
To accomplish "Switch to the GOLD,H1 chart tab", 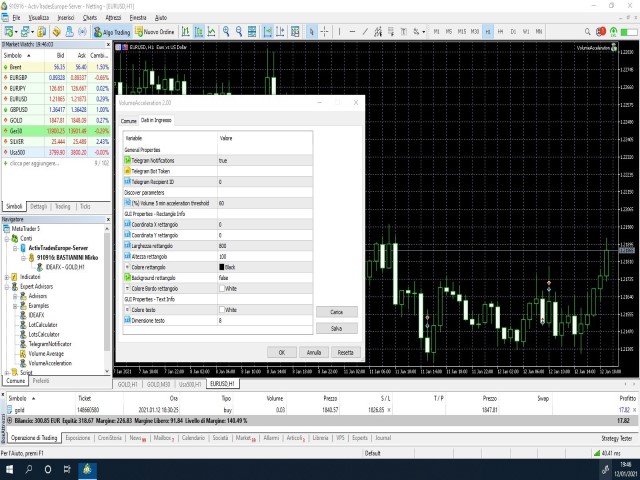I will click(128, 384).
